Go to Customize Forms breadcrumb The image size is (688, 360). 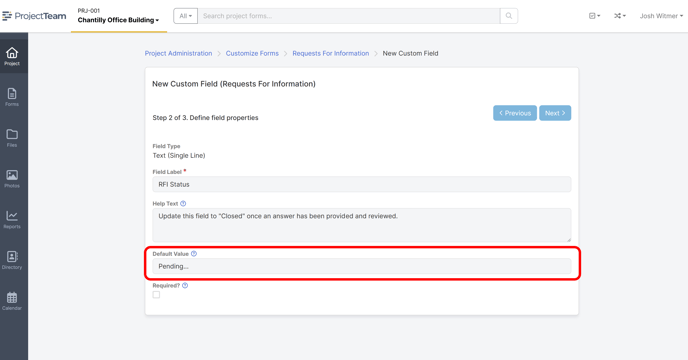pyautogui.click(x=252, y=53)
